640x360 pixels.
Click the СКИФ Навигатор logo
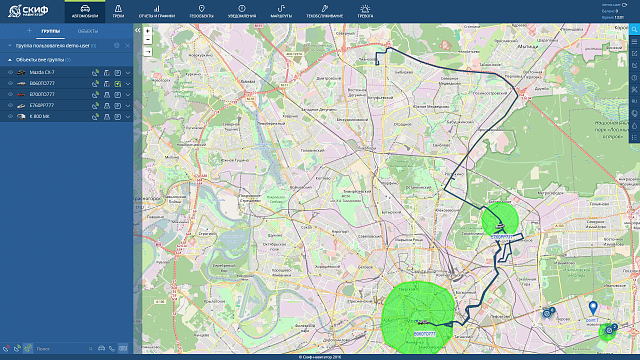pos(28,11)
